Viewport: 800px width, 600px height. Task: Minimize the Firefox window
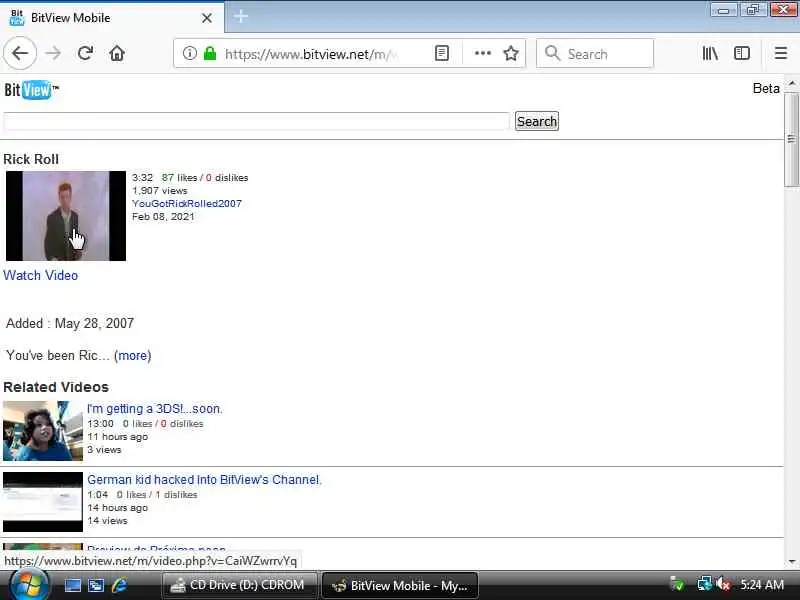click(723, 10)
